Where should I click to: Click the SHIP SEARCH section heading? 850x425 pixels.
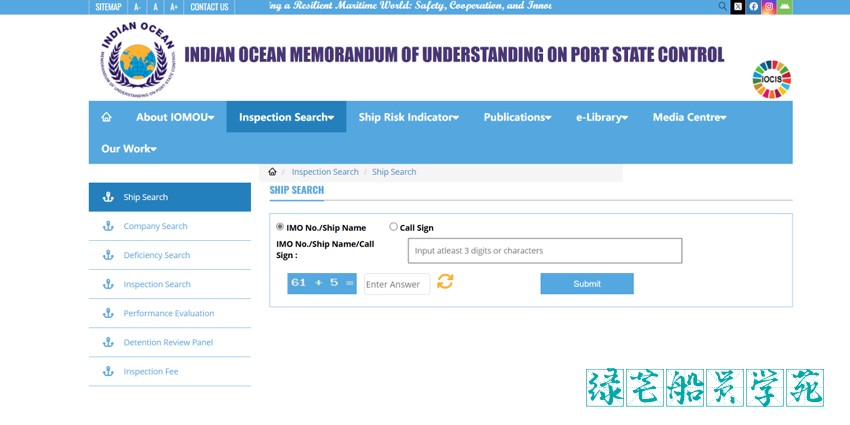tap(297, 190)
